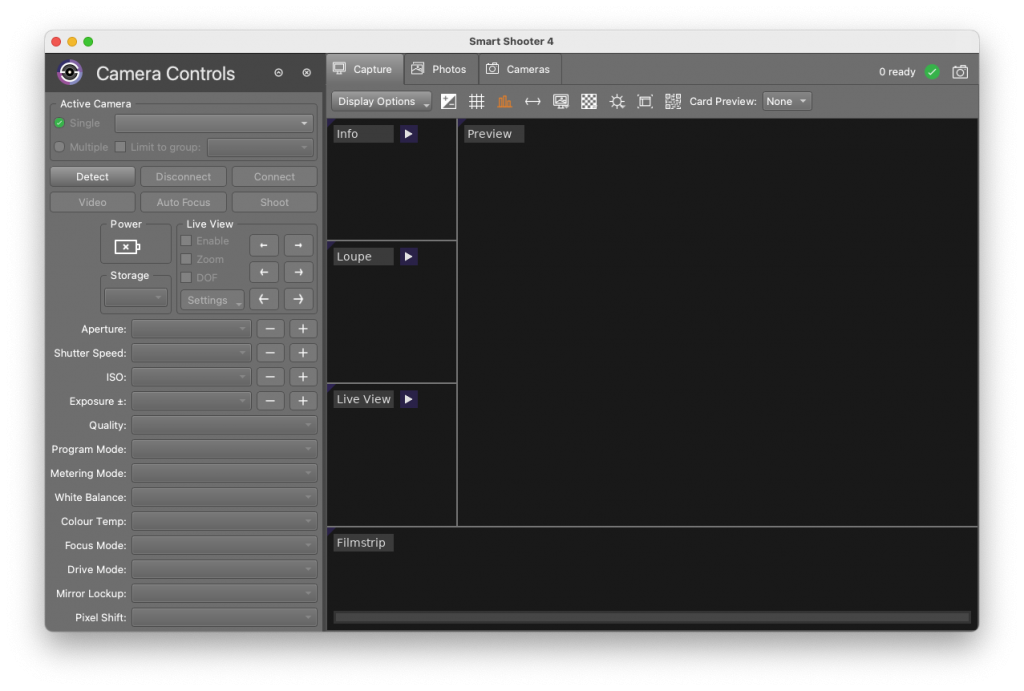Toggle the exposure warning icon
Viewport: 1024px width, 691px height.
pos(449,101)
